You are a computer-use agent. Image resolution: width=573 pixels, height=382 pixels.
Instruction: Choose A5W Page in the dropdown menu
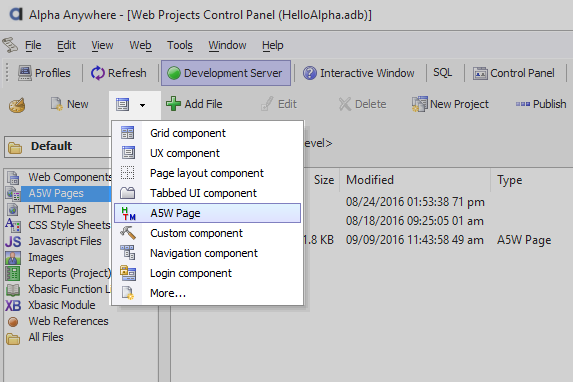click(x=207, y=213)
